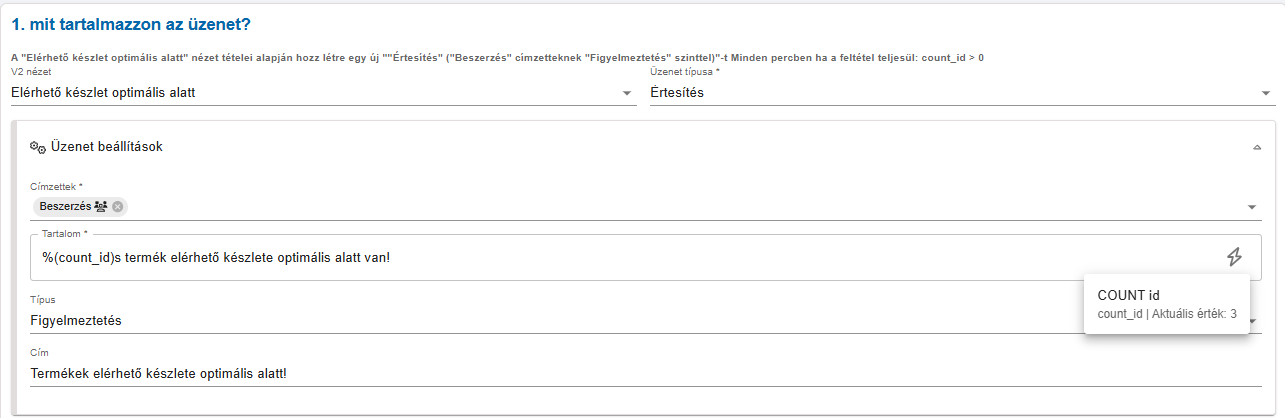Click the Cím title input field
This screenshot has width=1285, height=418.
click(645, 373)
